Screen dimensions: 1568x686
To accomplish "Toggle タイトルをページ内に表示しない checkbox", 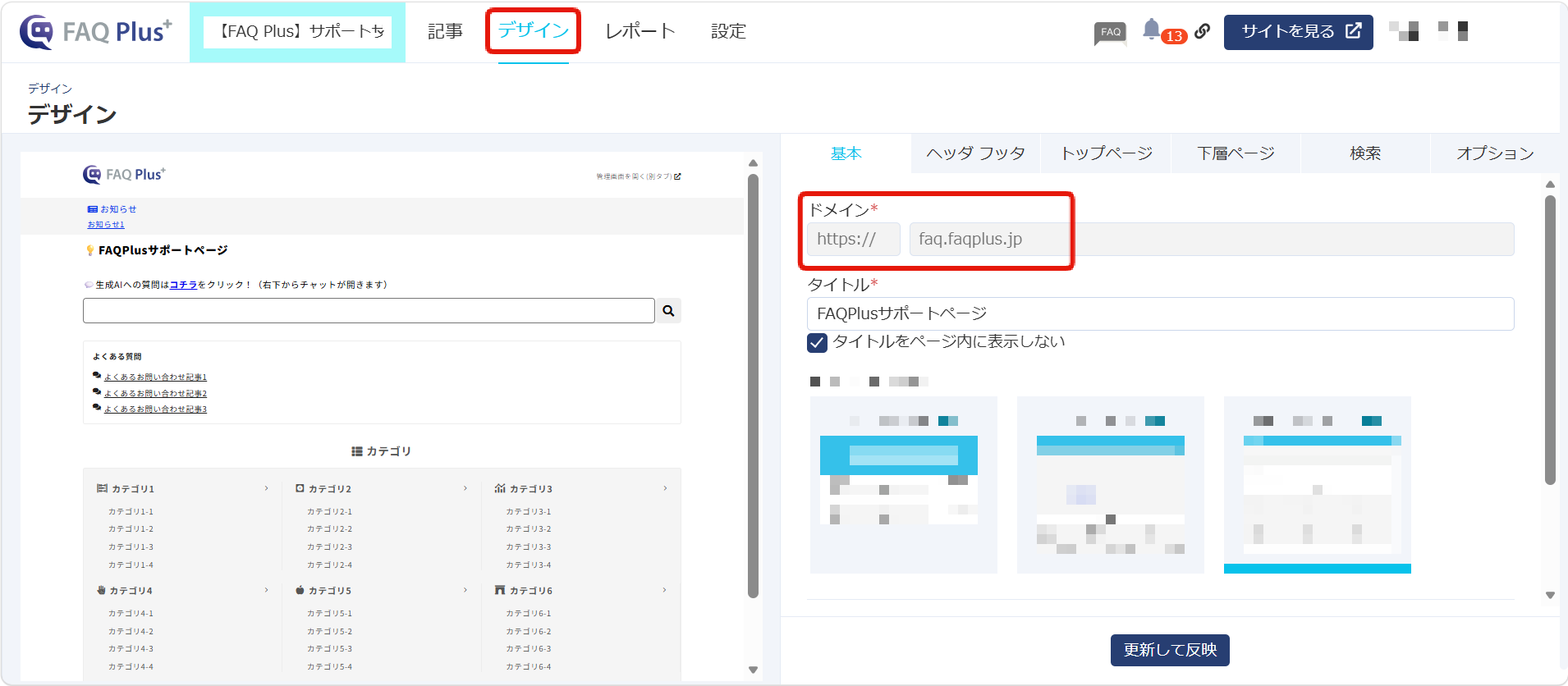I will [x=817, y=342].
